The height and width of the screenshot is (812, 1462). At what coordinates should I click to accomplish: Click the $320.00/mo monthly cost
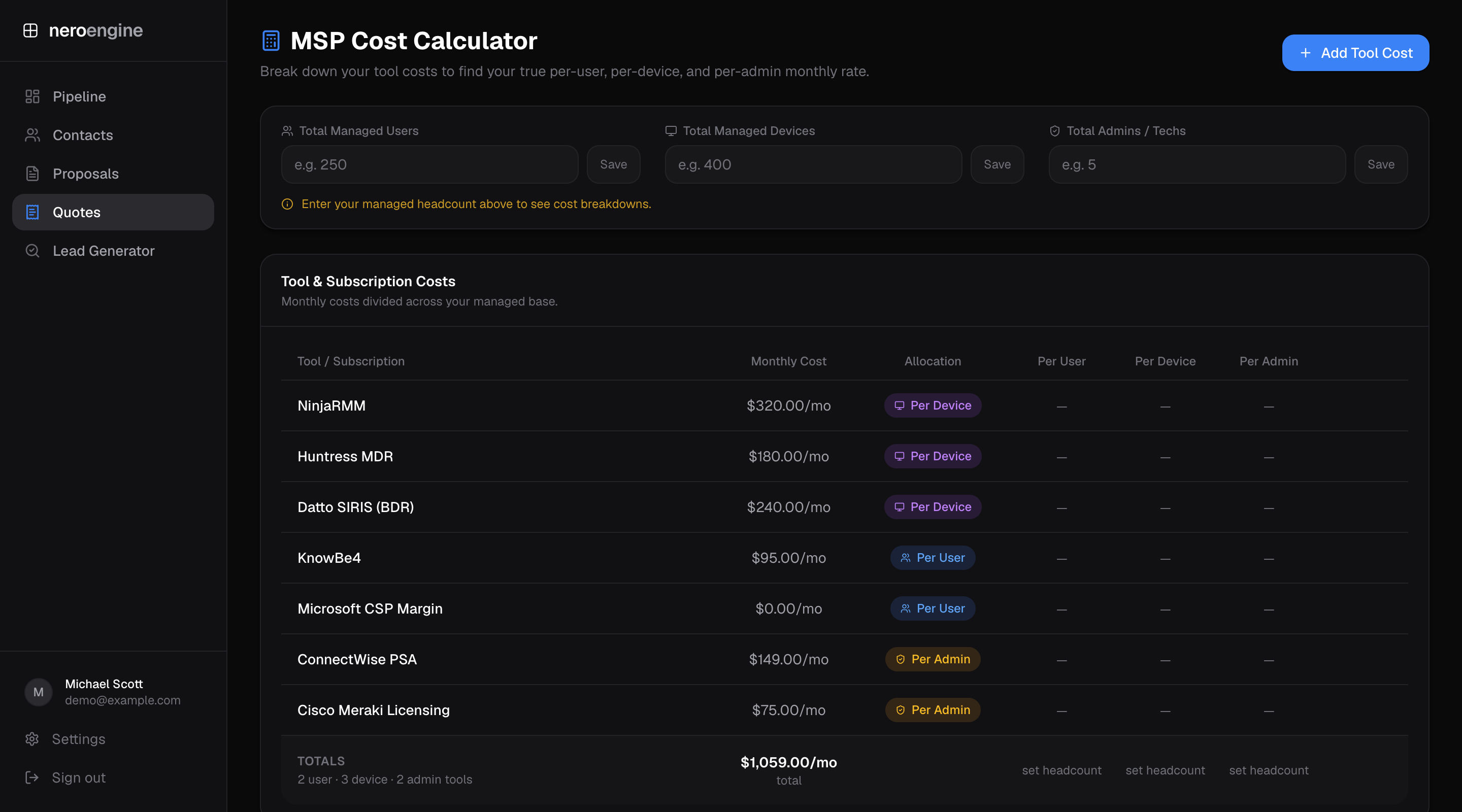click(x=788, y=405)
